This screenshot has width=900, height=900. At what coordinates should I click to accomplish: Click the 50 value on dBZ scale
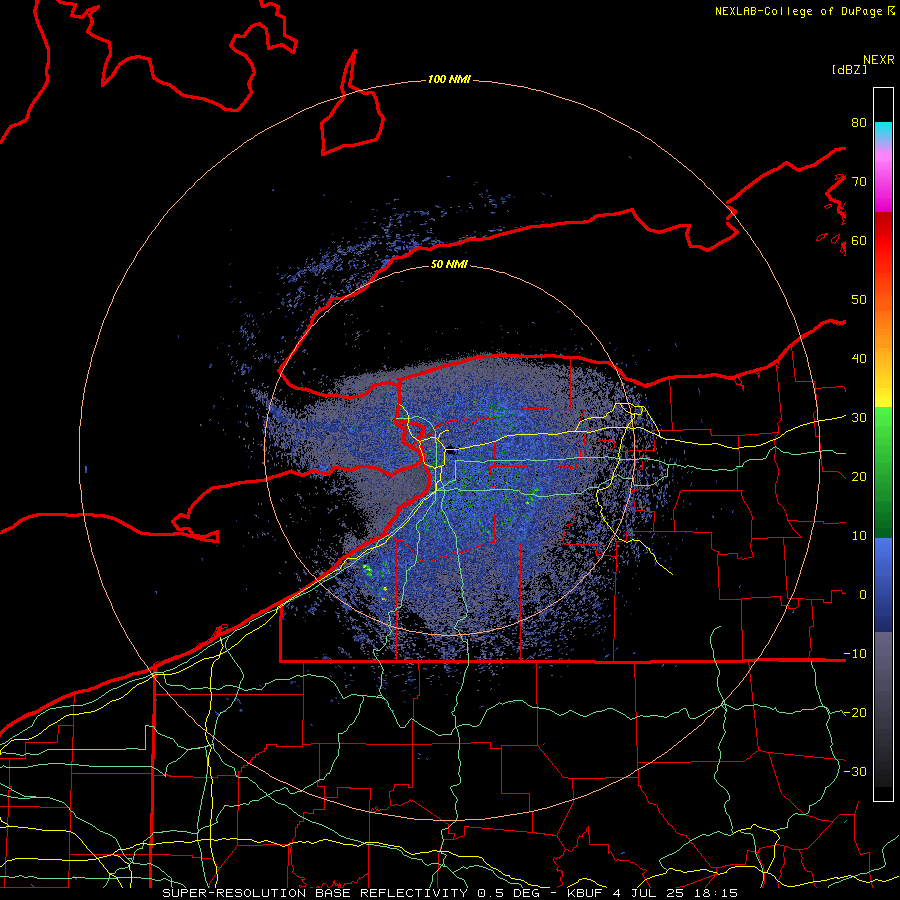tap(859, 300)
